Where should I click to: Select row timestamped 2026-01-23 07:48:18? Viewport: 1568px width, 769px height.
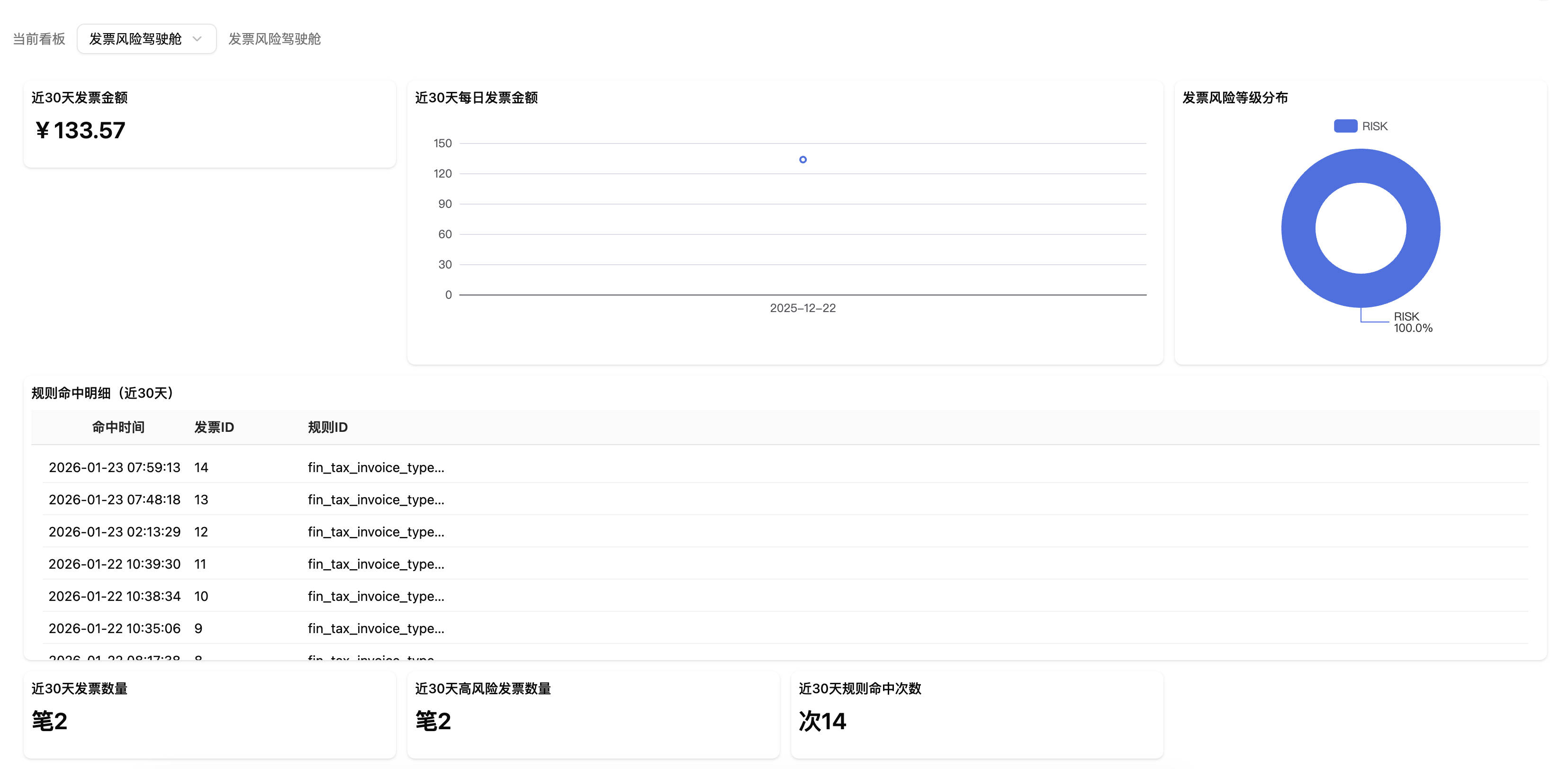coord(115,500)
